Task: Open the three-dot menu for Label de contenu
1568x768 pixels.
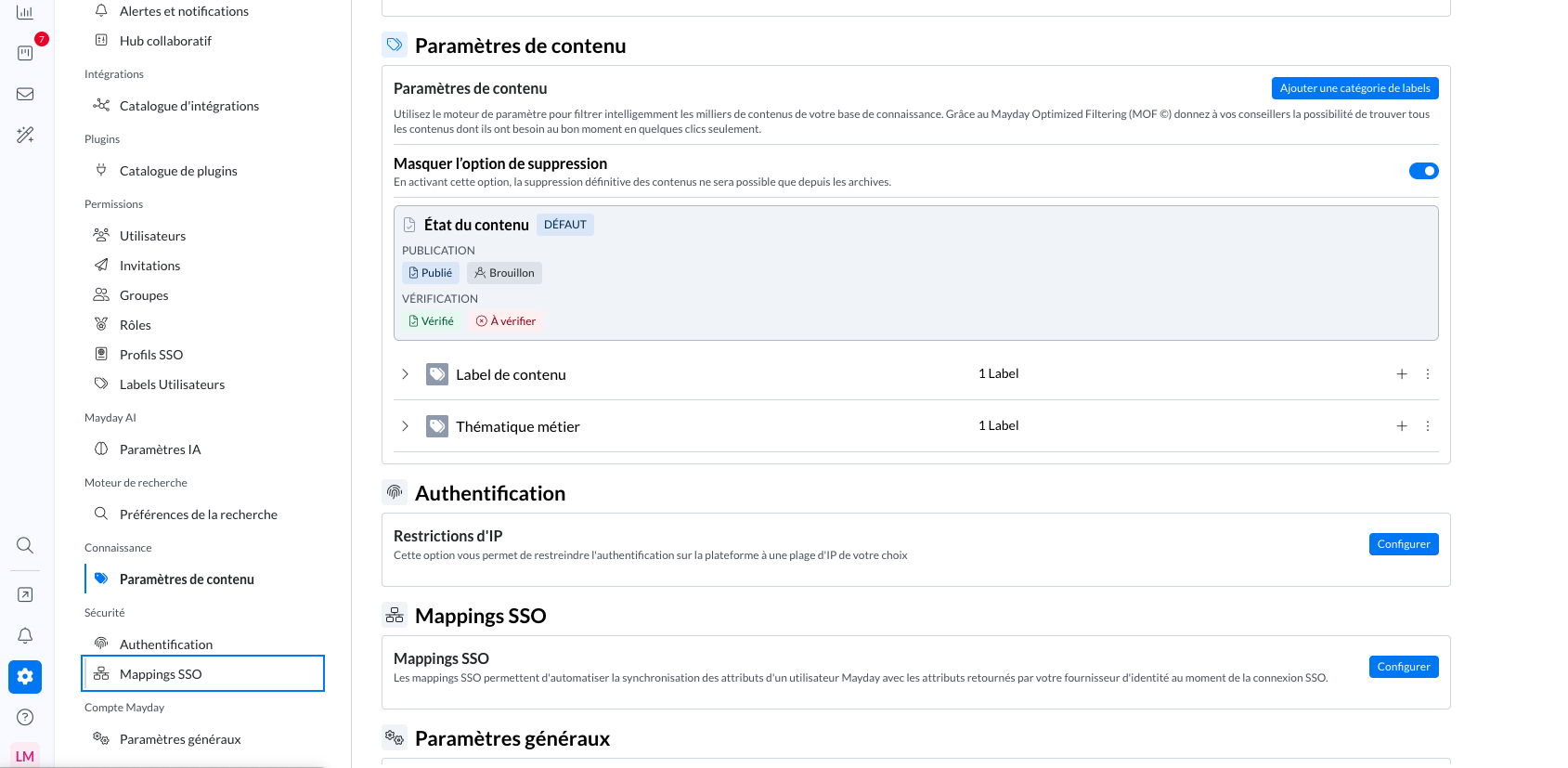Action: pyautogui.click(x=1428, y=374)
